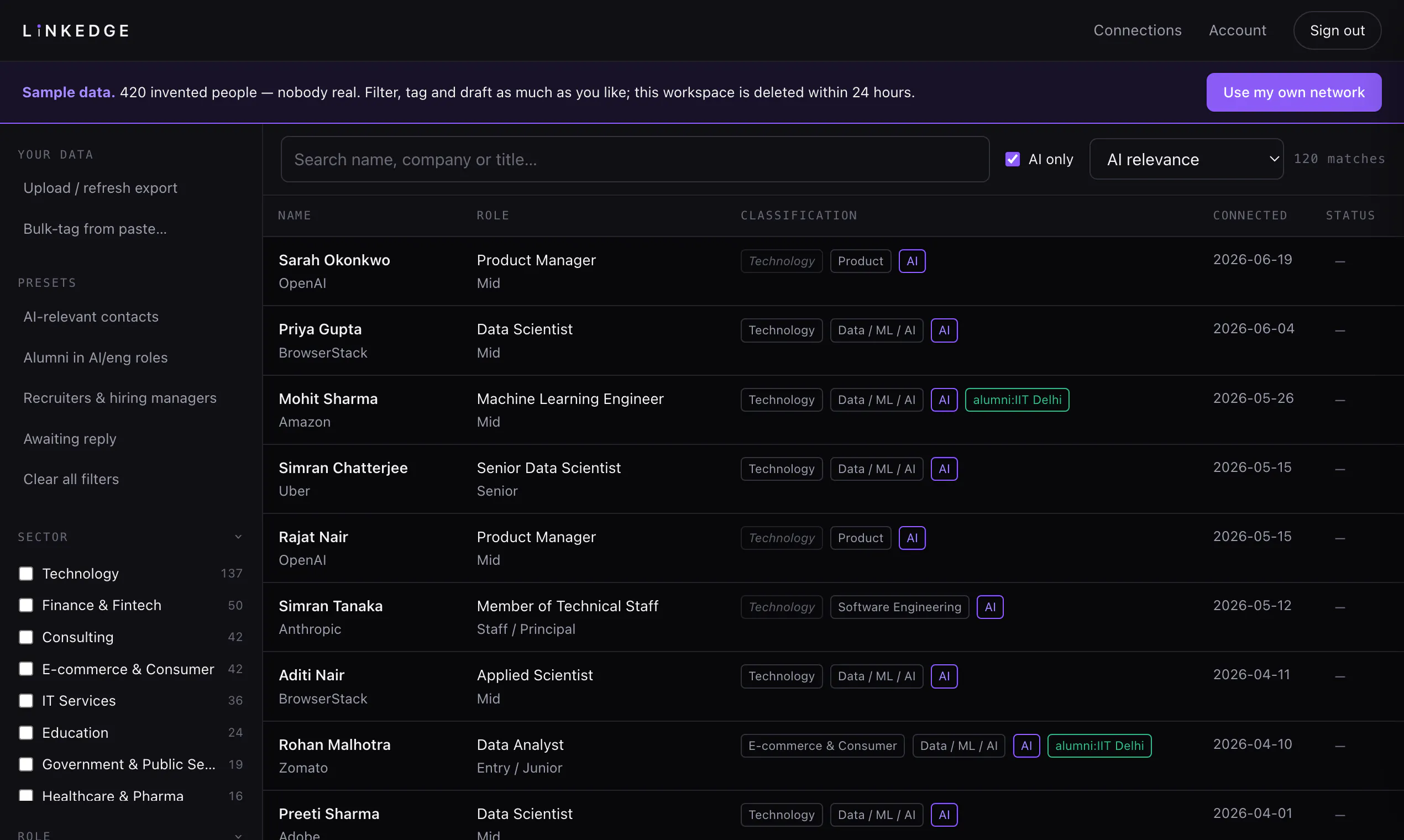Apply the Awaiting reply preset
This screenshot has width=1404, height=840.
pyautogui.click(x=70, y=439)
